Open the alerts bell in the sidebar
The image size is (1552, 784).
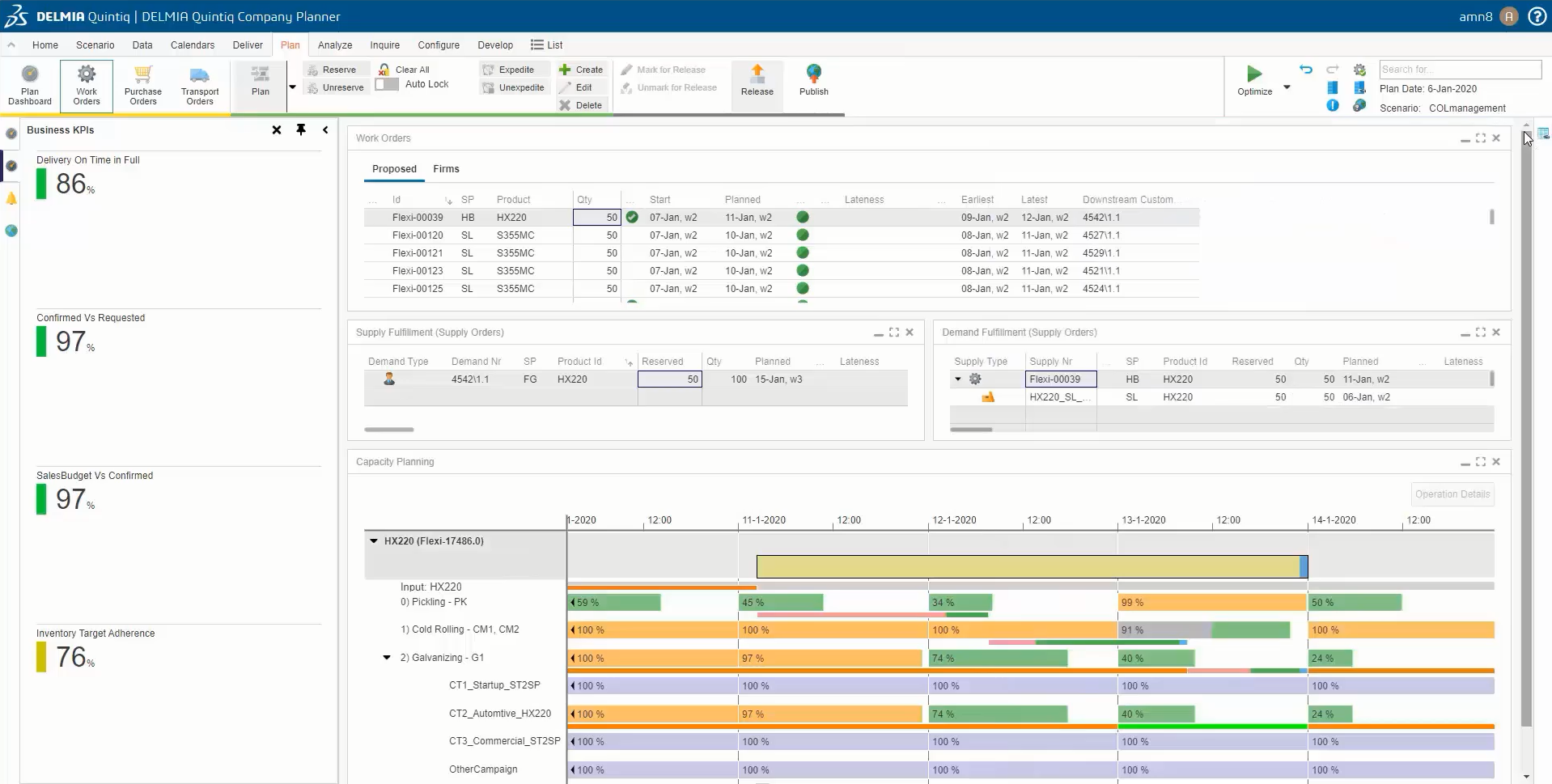11,197
